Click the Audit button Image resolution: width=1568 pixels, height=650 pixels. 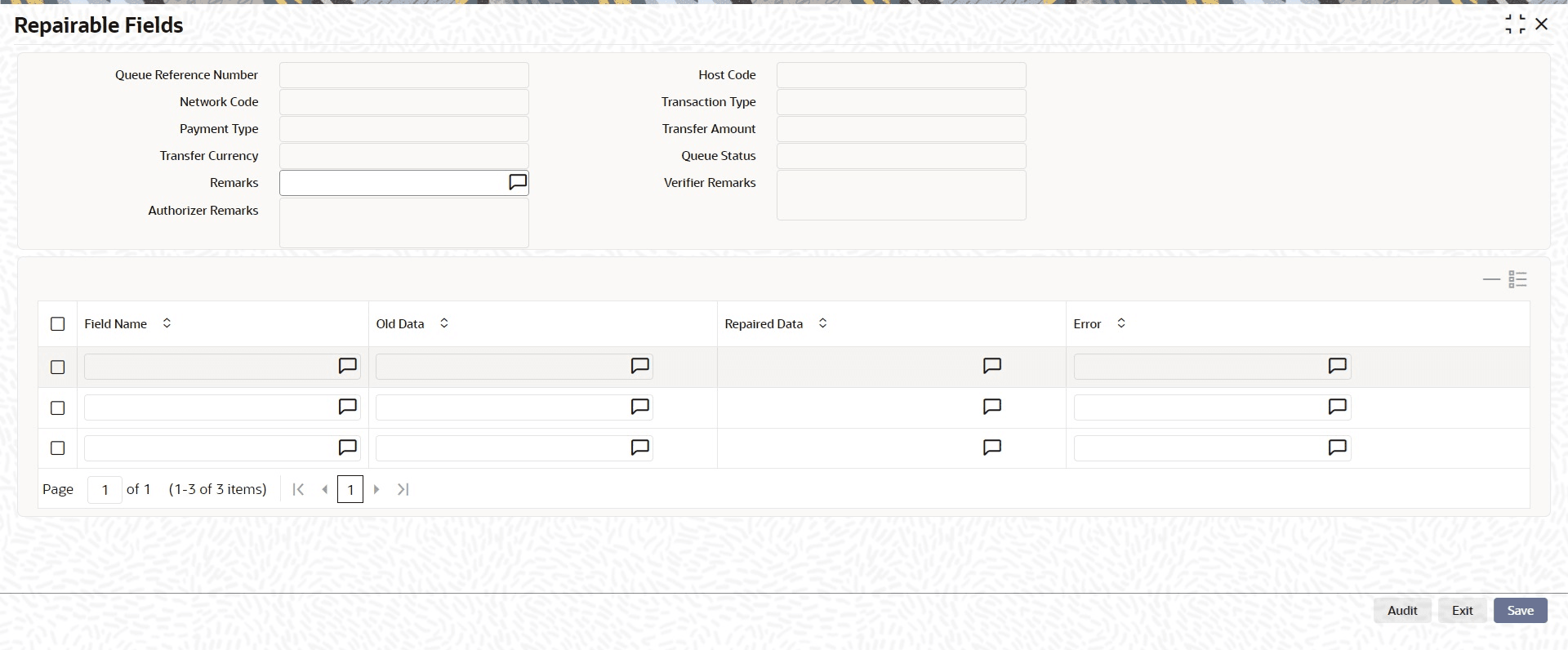pos(1402,611)
